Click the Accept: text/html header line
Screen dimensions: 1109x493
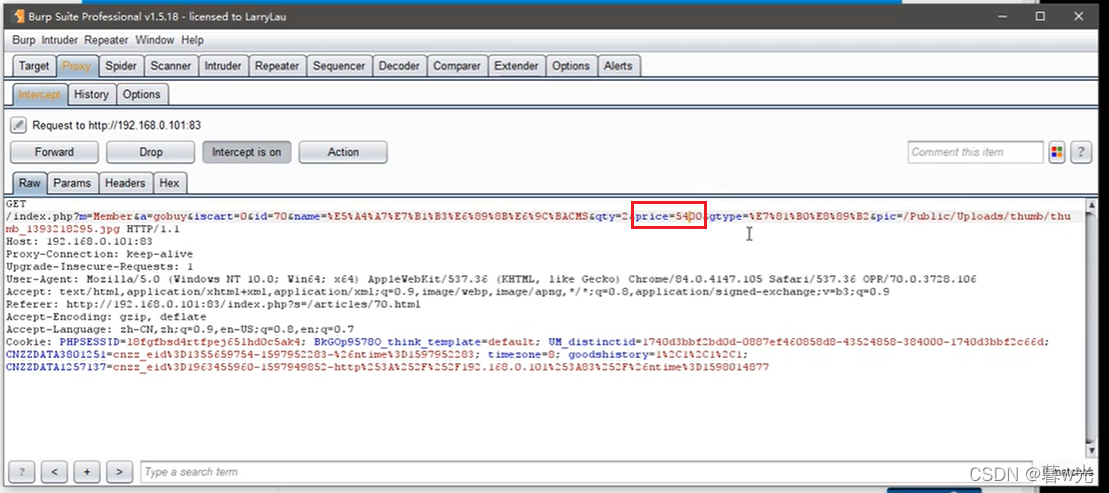[x=448, y=291]
